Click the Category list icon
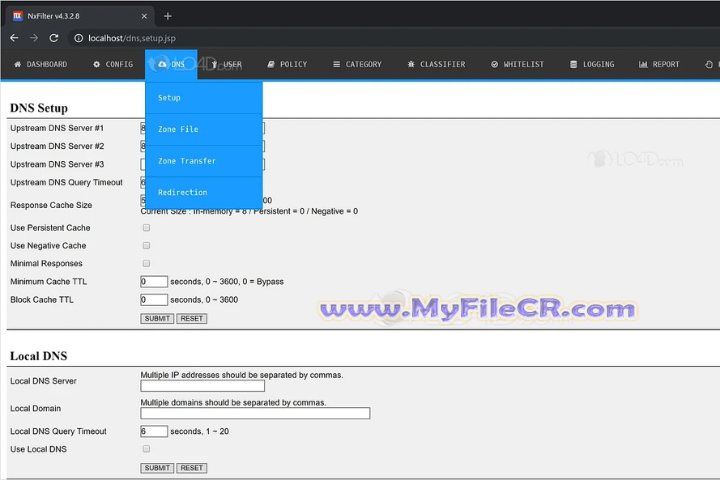Image resolution: width=720 pixels, height=480 pixels. tap(337, 64)
